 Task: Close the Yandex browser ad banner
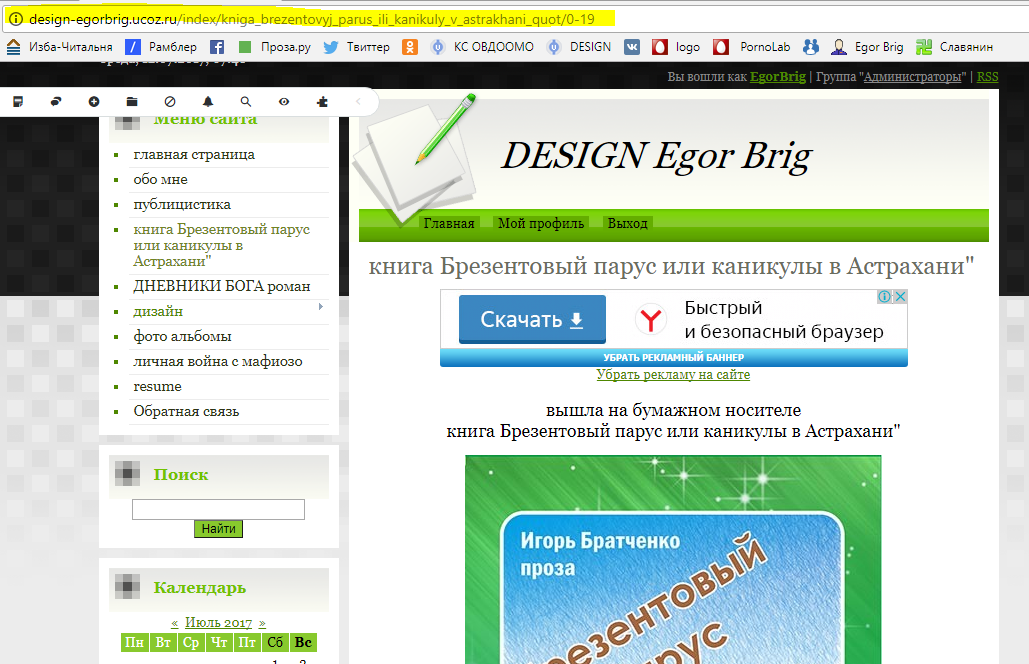tap(900, 297)
